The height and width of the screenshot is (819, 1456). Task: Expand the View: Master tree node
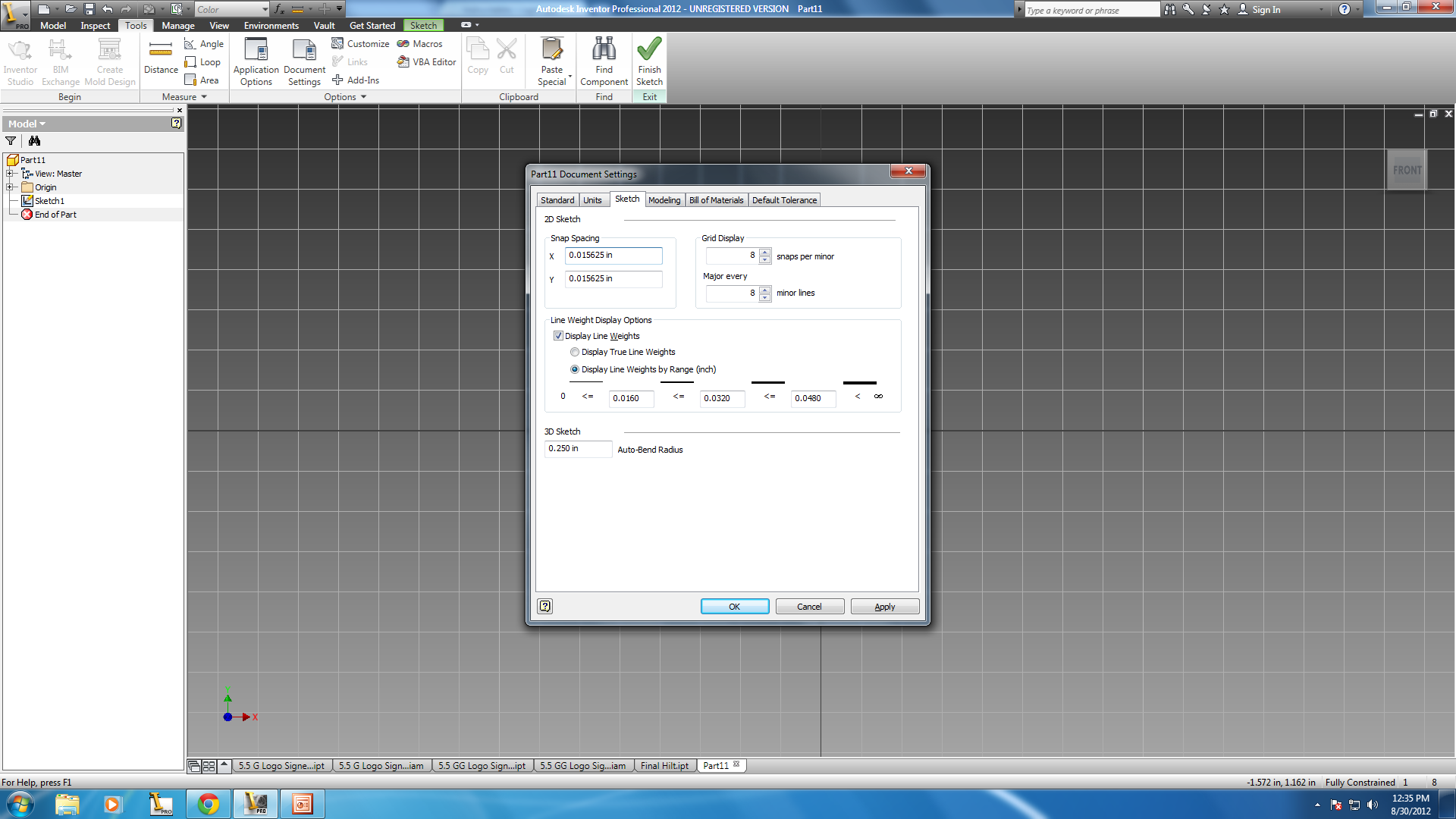(10, 174)
